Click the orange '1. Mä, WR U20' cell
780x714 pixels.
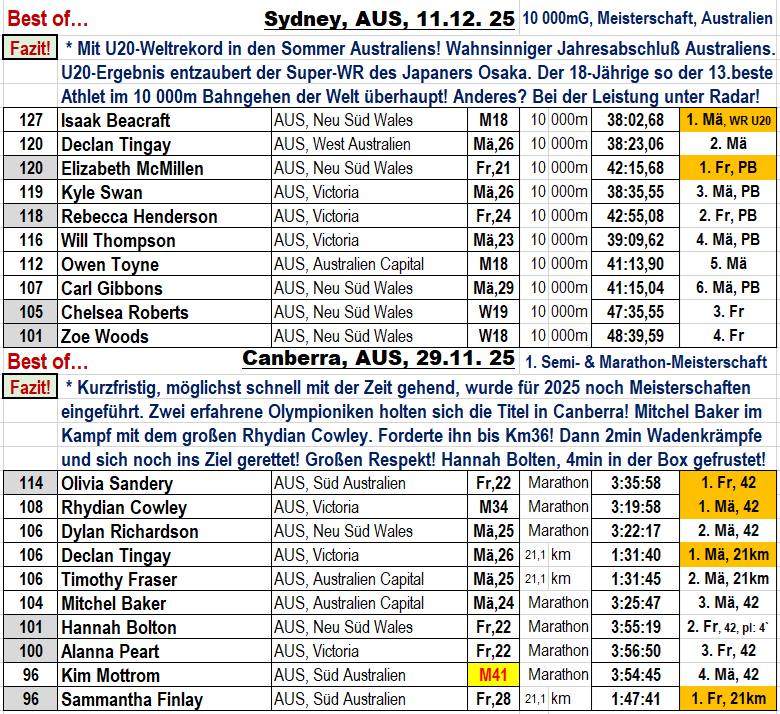point(728,120)
